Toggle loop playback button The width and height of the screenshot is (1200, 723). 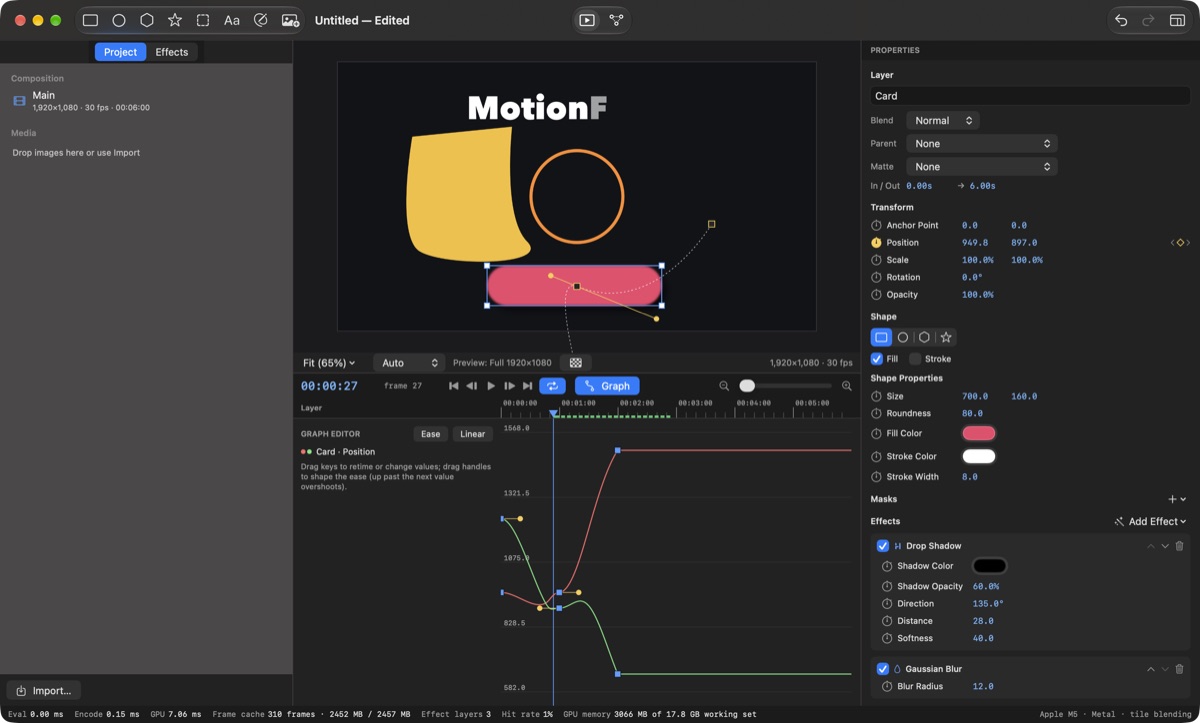[552, 386]
